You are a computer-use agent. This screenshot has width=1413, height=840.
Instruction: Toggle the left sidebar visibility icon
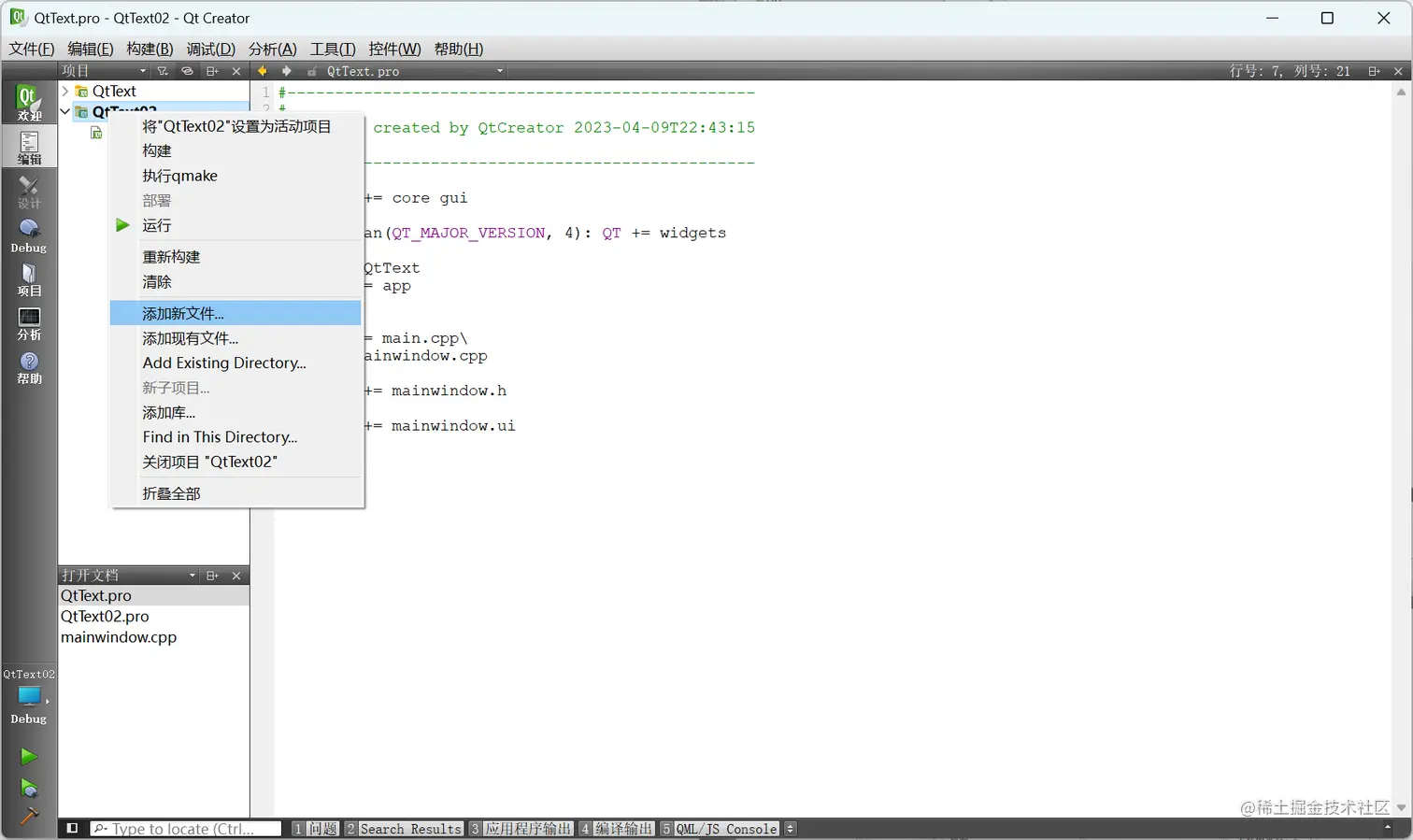72,829
